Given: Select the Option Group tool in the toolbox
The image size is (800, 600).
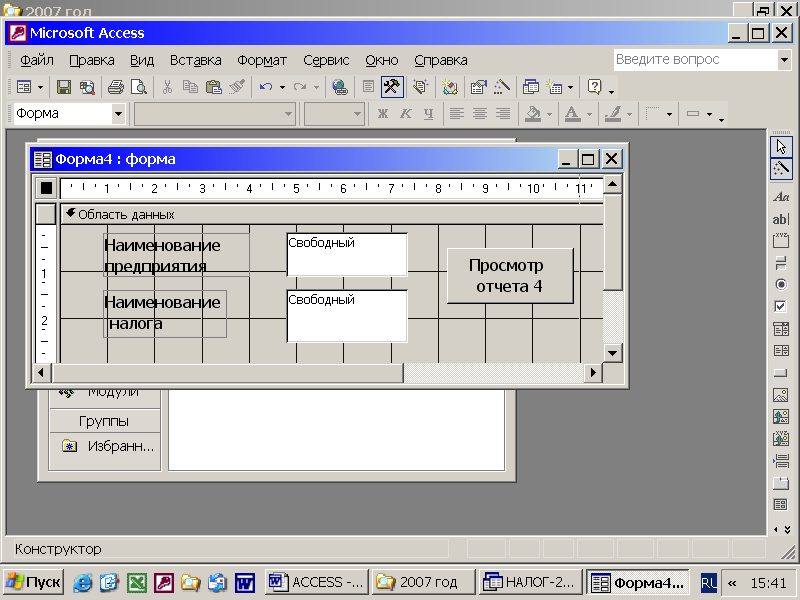Looking at the screenshot, I should coord(781,241).
